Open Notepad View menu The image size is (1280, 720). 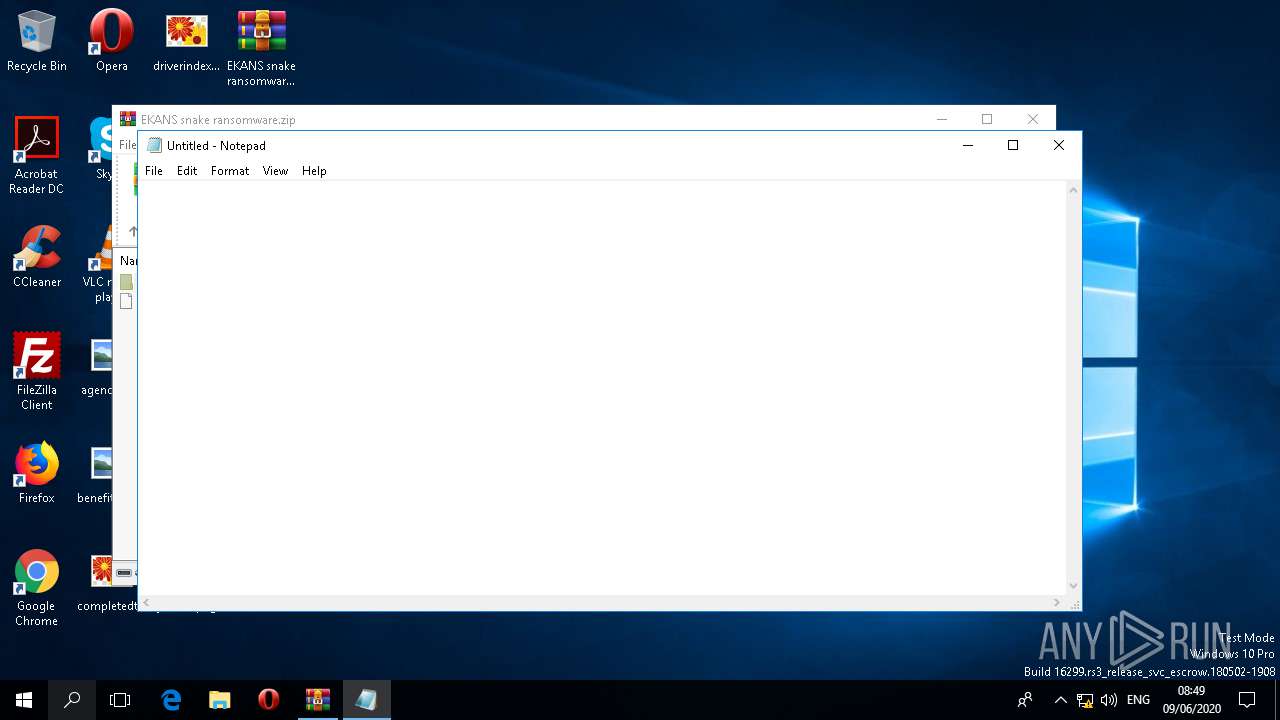275,171
